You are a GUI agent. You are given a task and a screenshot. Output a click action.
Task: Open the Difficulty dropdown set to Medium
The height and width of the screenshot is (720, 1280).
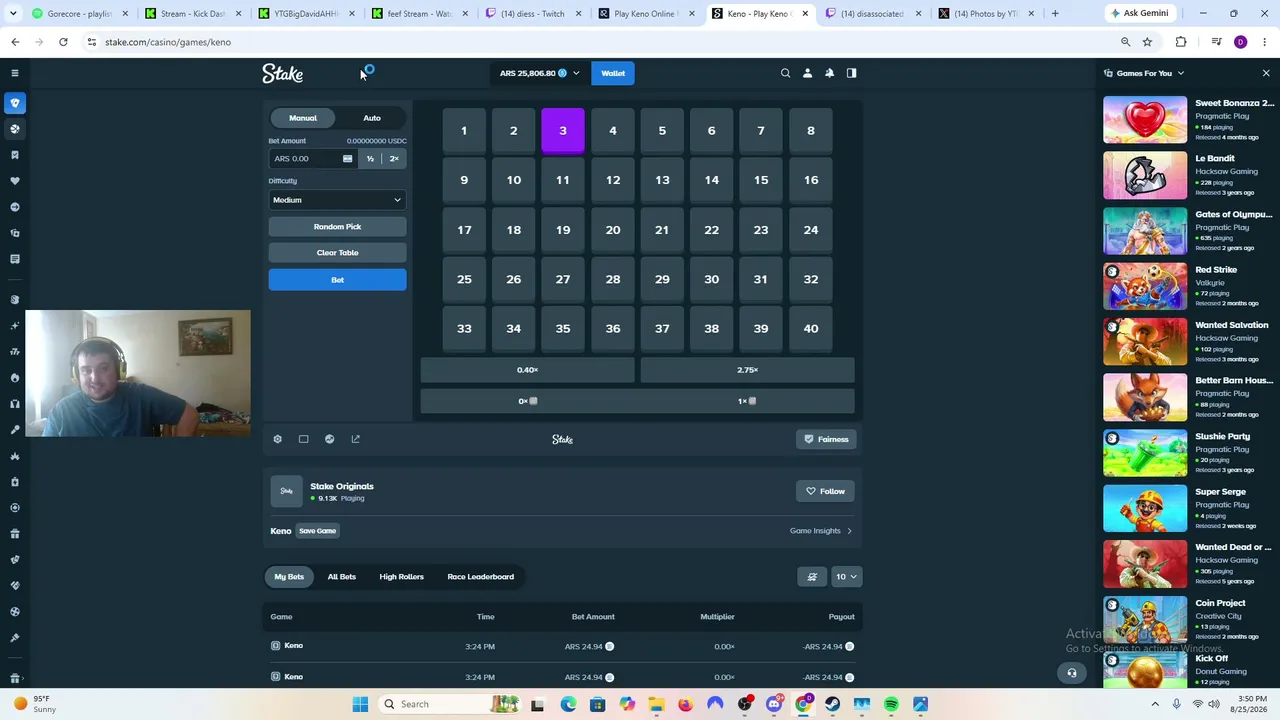(x=337, y=200)
